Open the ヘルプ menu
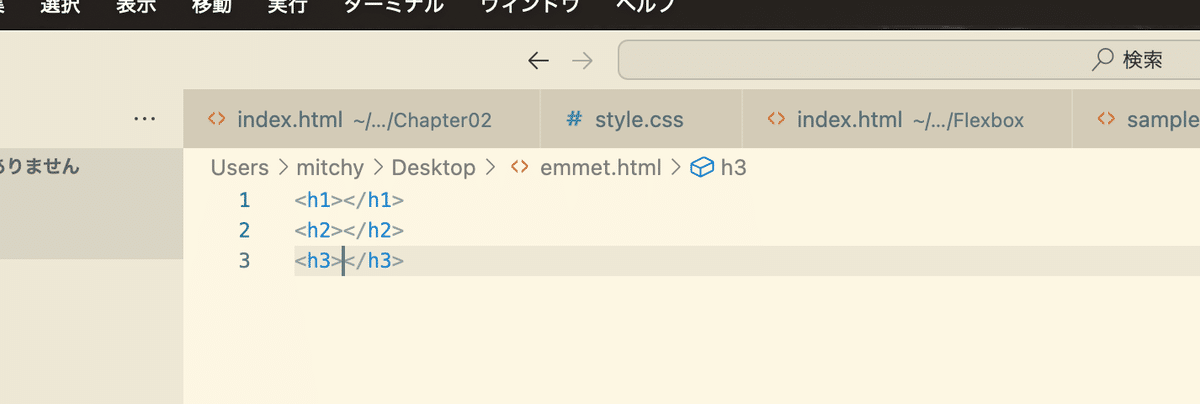 [x=646, y=8]
